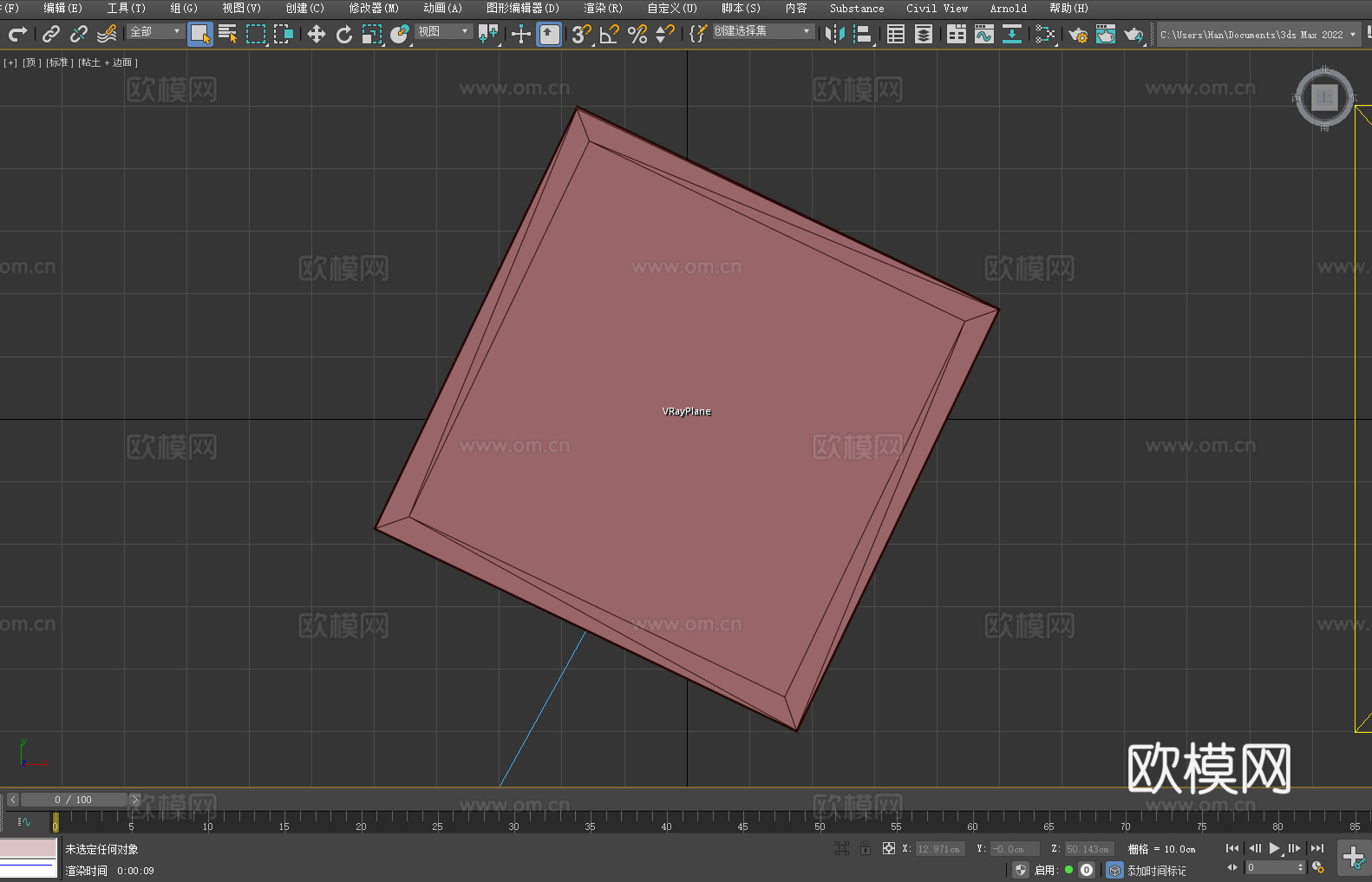Toggle 3D Snaps
1372x882 pixels.
click(x=582, y=34)
